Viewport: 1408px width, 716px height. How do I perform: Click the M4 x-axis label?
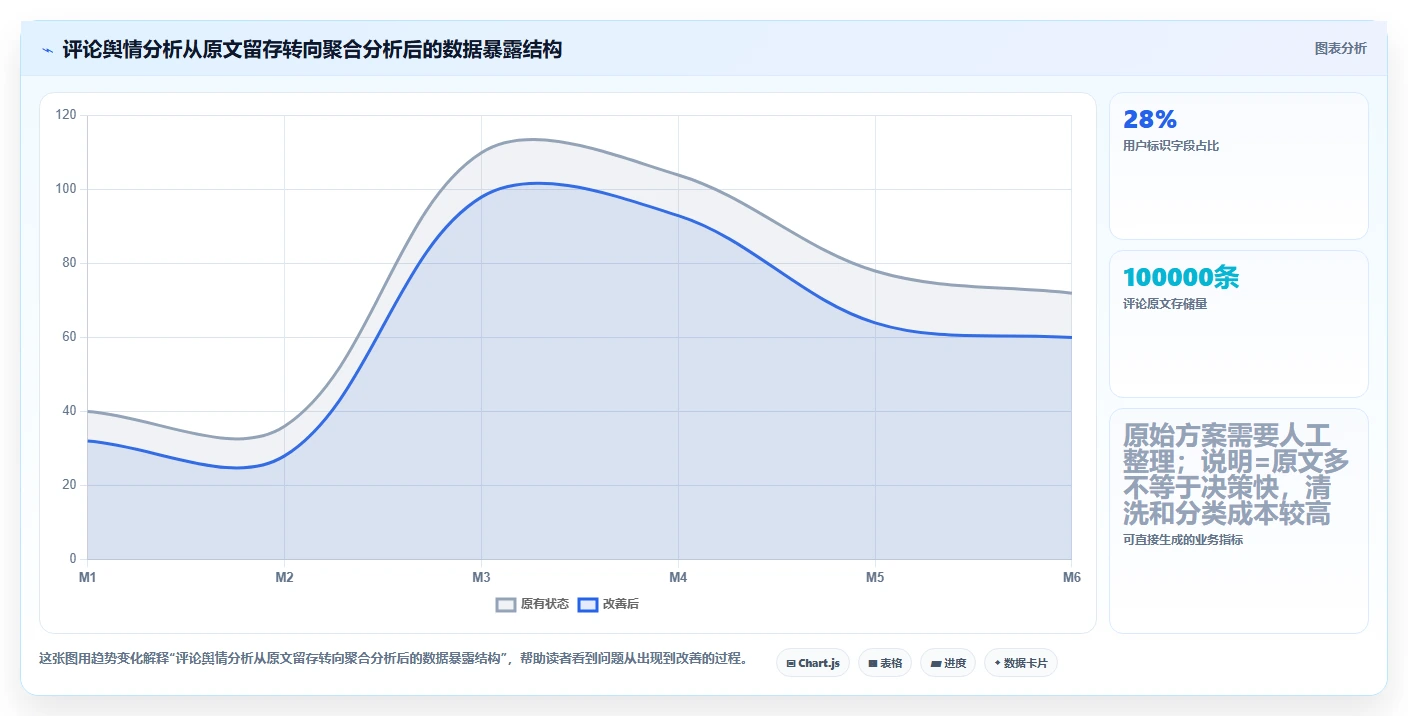pos(678,578)
